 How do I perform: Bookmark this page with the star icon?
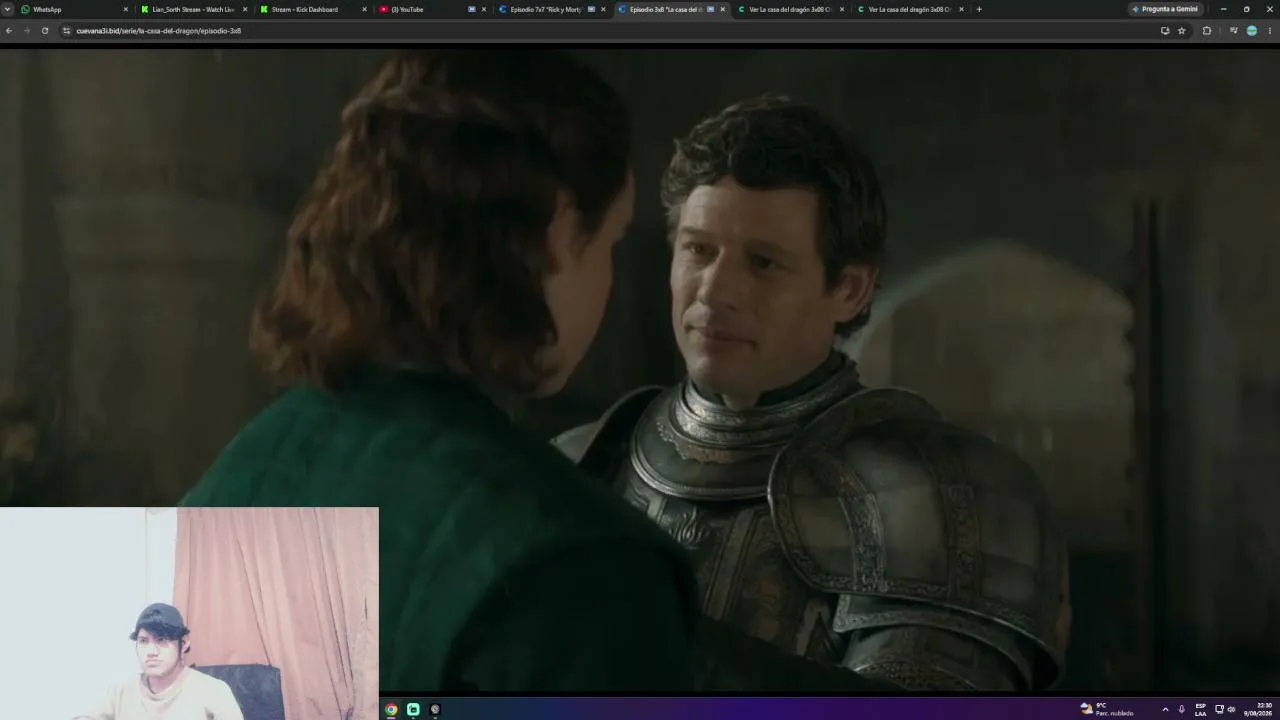pos(1182,31)
